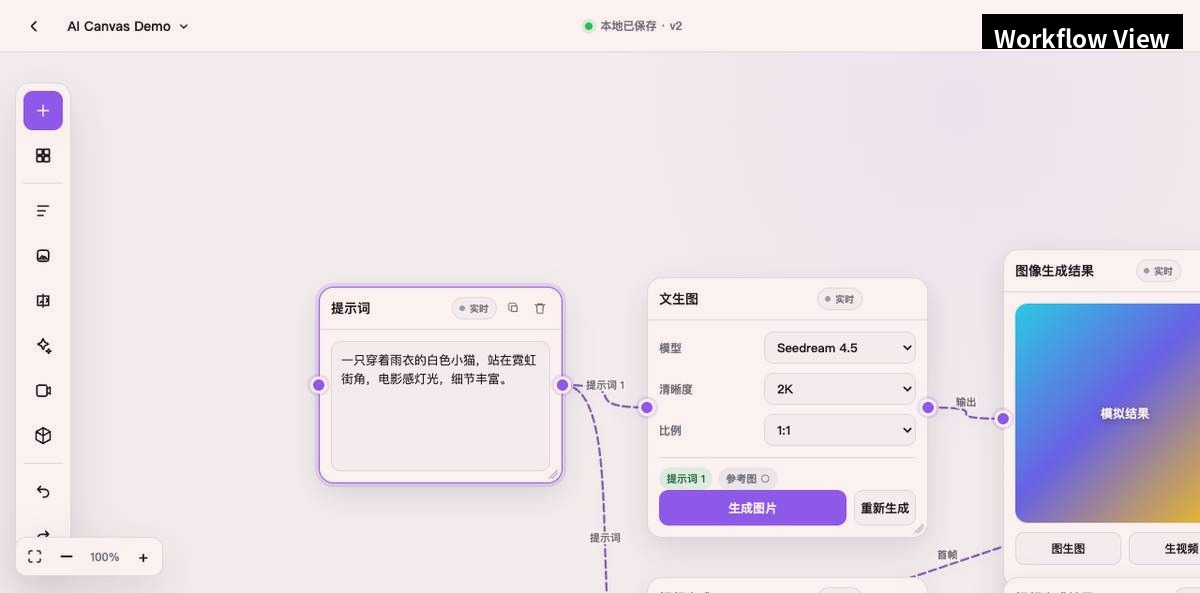
Task: Select the AI sparkle tool in sidebar
Action: coord(43,346)
